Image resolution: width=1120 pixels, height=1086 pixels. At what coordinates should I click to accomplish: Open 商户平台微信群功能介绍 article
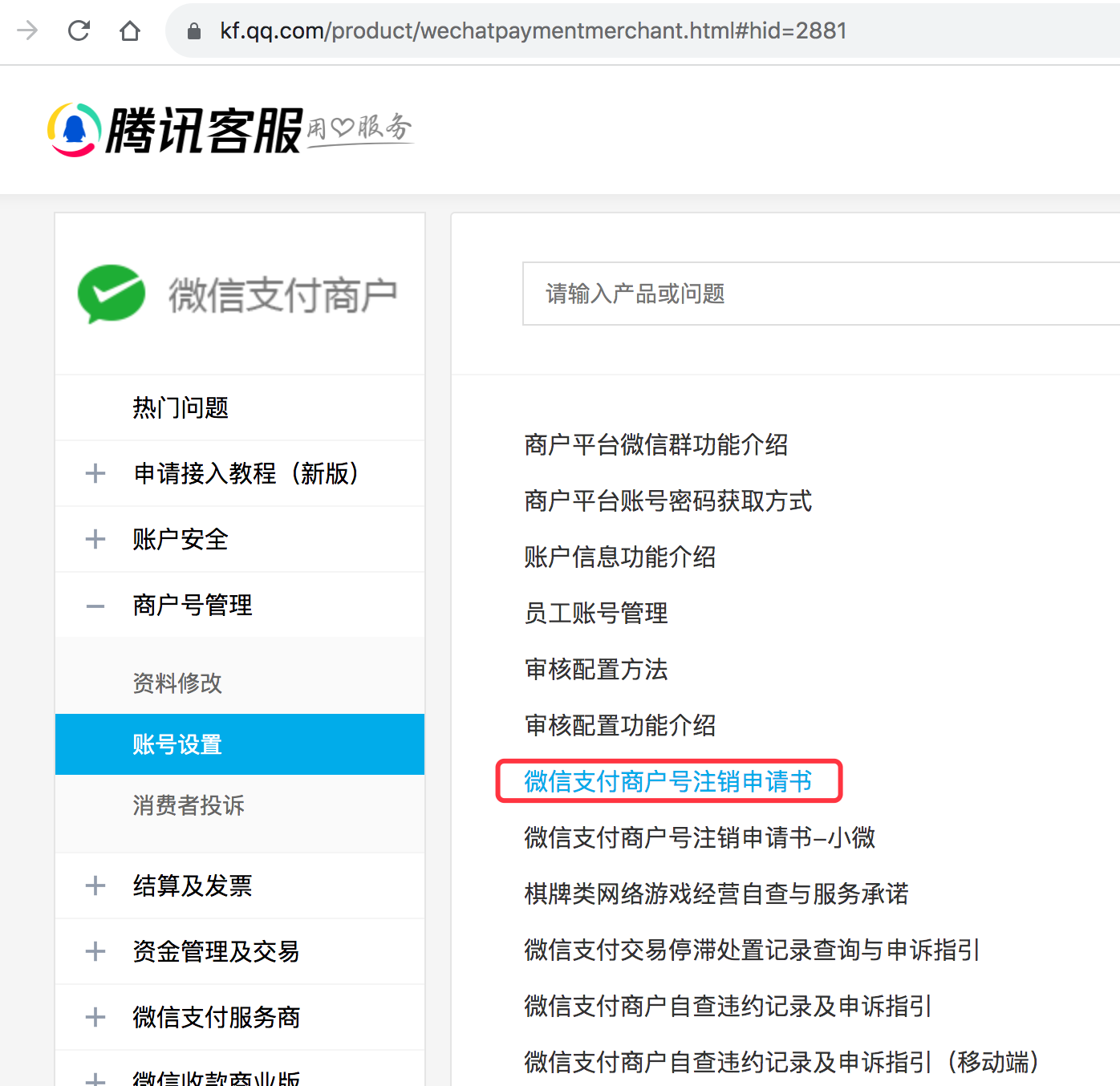[656, 444]
